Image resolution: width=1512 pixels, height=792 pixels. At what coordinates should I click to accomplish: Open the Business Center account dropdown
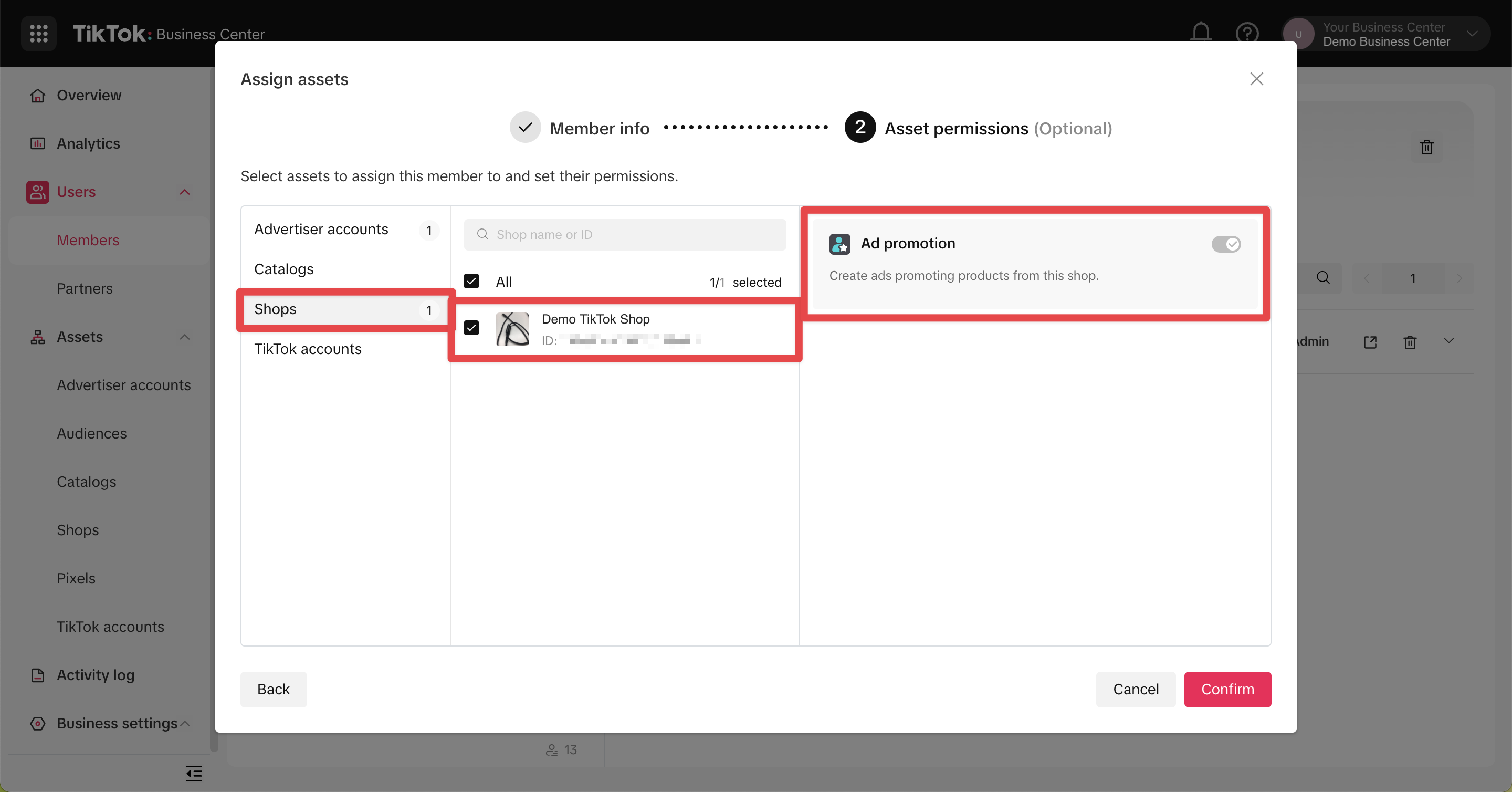(x=1472, y=34)
